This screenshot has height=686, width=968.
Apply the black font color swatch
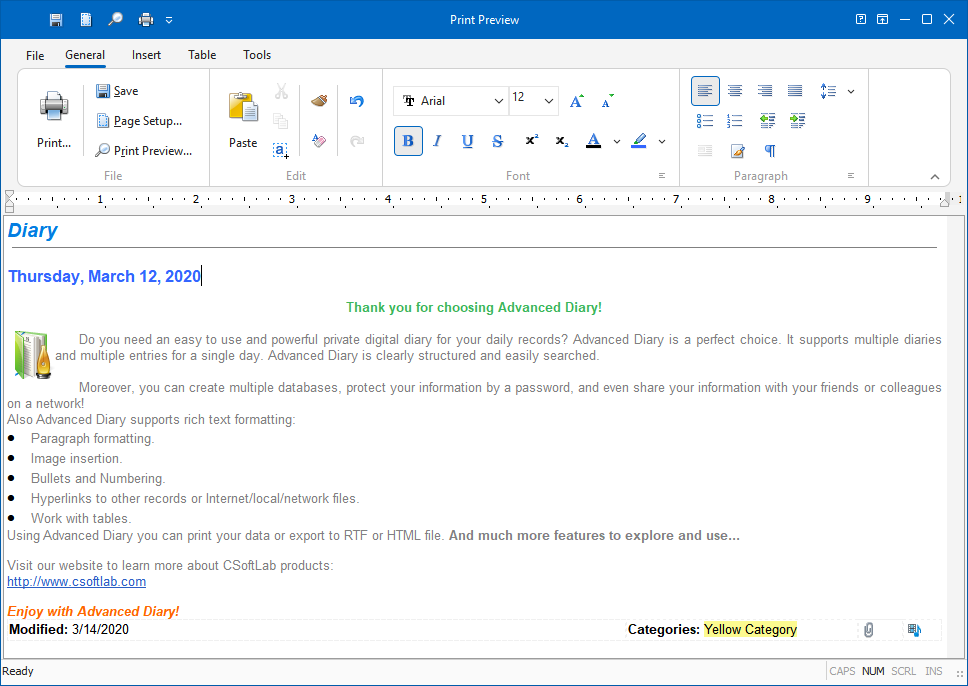coord(594,141)
